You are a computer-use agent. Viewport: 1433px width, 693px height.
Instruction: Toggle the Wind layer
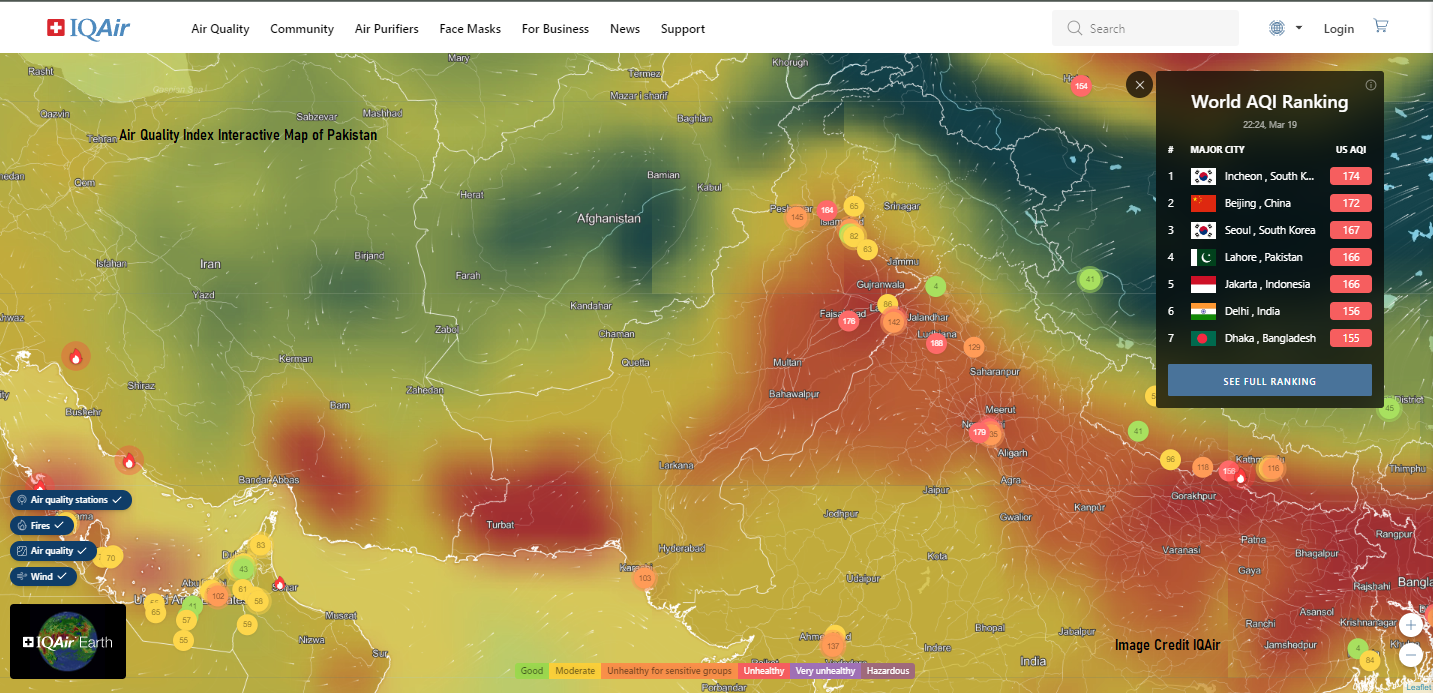(x=44, y=576)
